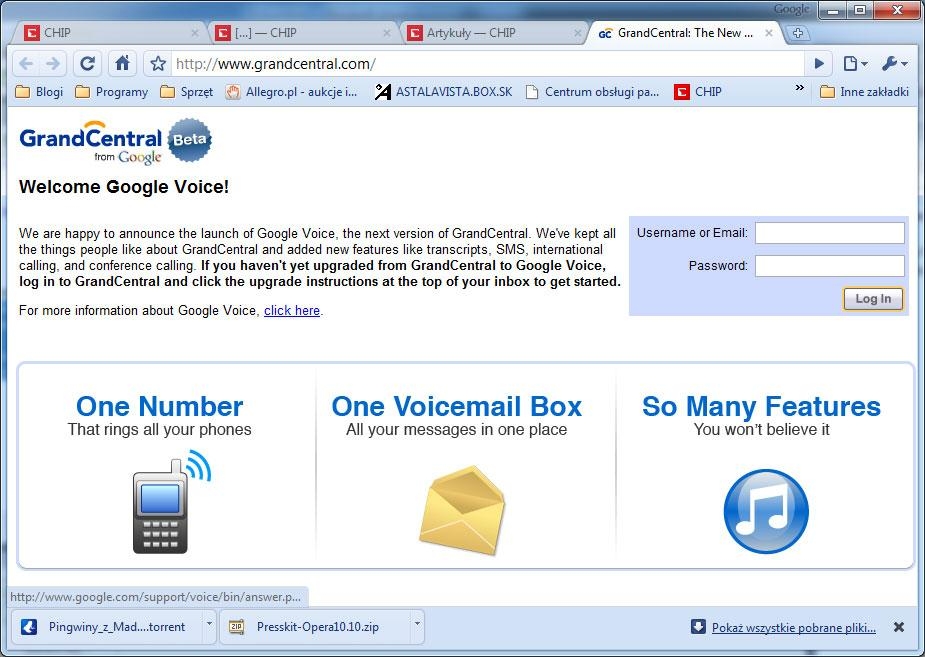Close the '[...] — CHIP' tab
The height and width of the screenshot is (657, 925).
(387, 33)
